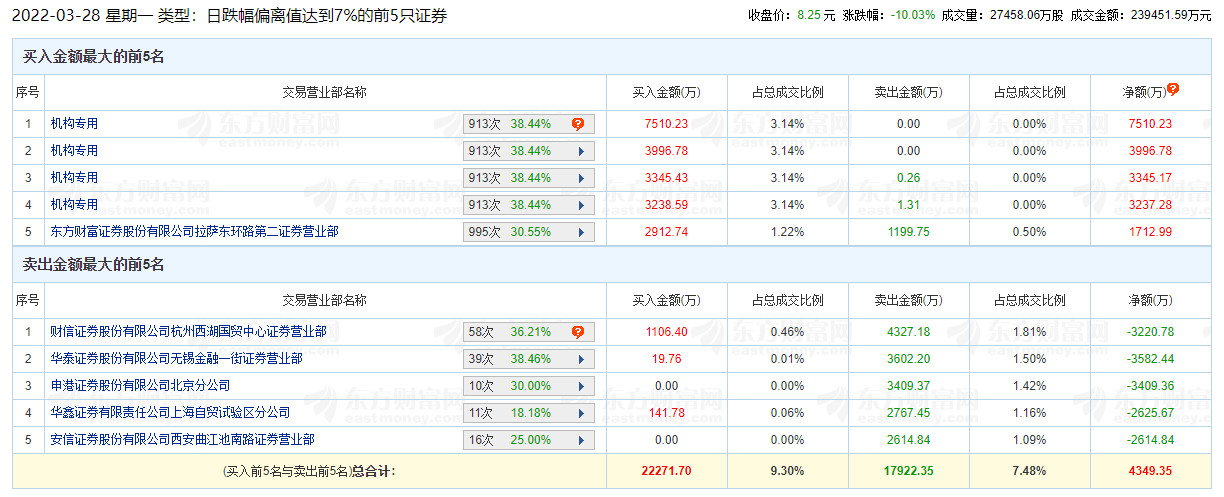Viewport: 1224px width, 497px height.
Task: Click the 39次 38.46% stats box
Action: (529, 359)
